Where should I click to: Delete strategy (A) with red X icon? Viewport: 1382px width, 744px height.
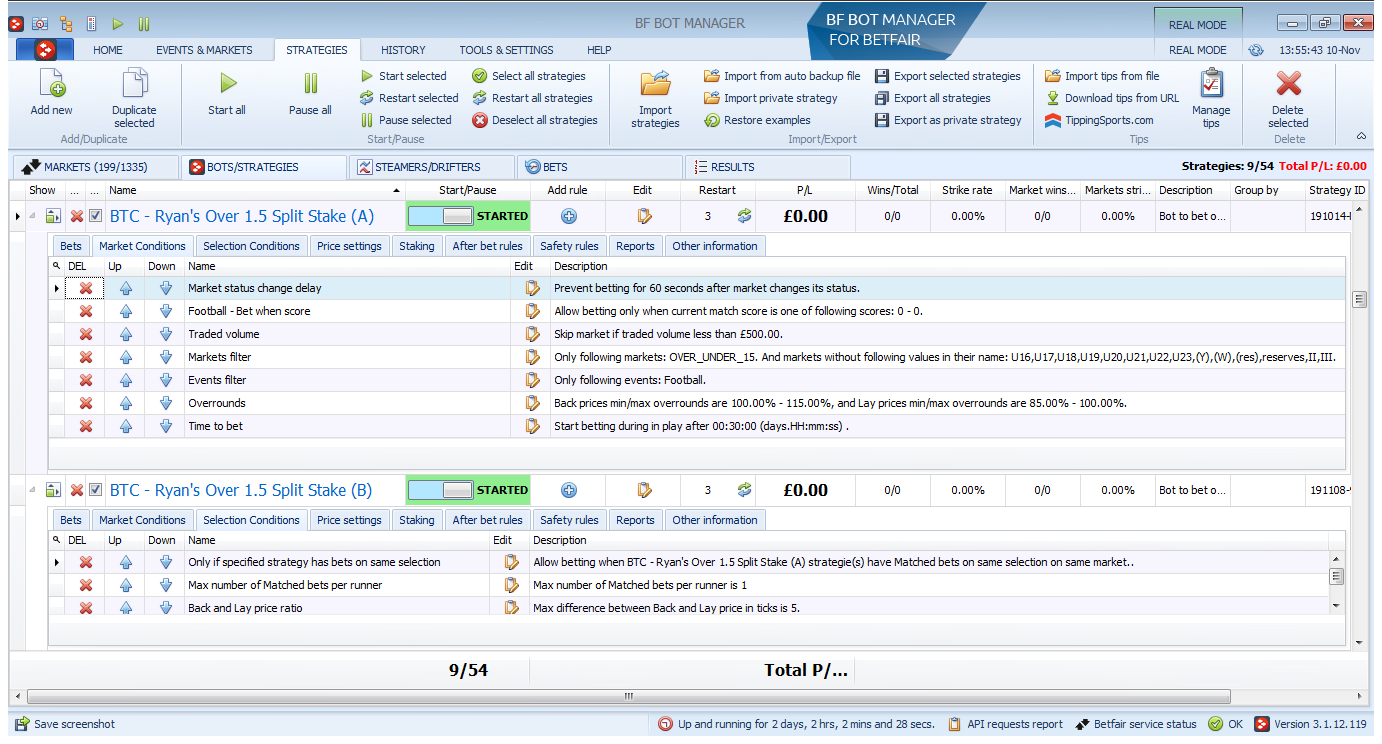pos(77,216)
